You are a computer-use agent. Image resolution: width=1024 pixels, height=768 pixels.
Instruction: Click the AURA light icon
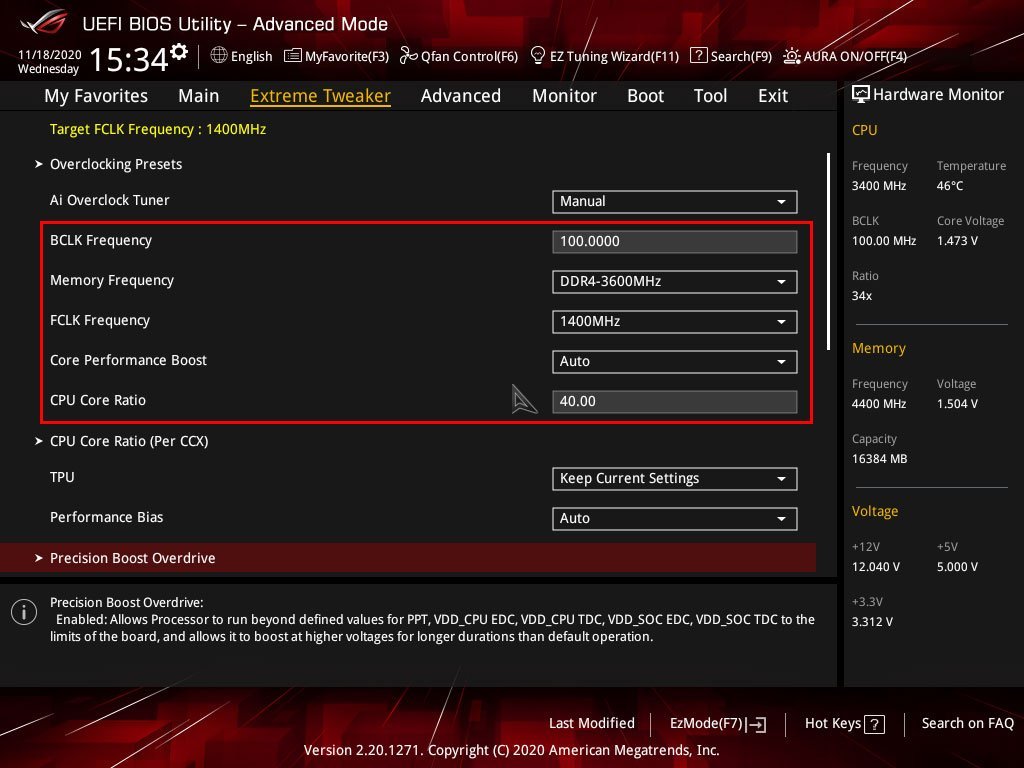(x=792, y=56)
